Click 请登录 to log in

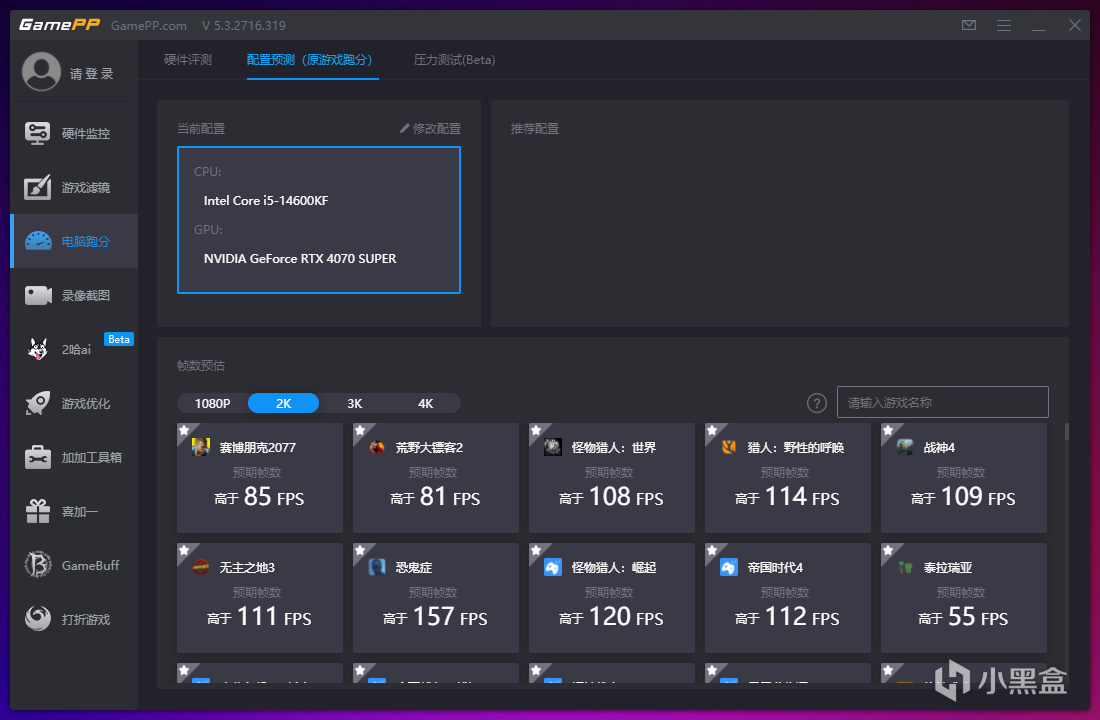tap(91, 74)
